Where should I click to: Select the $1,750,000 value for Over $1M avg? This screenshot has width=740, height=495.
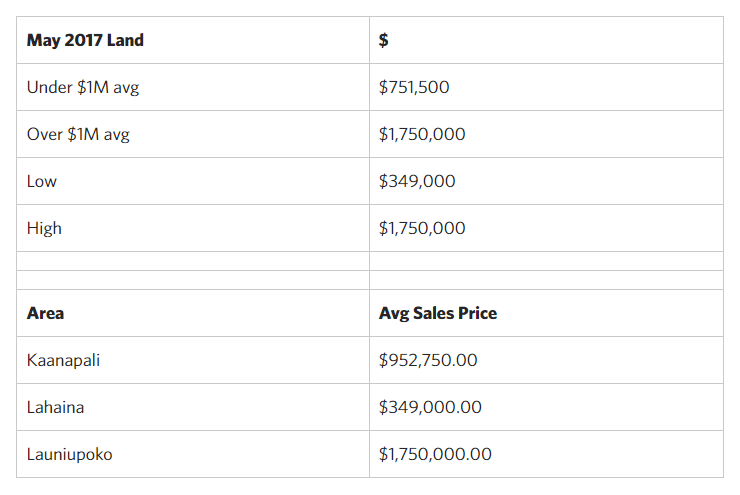coord(422,134)
